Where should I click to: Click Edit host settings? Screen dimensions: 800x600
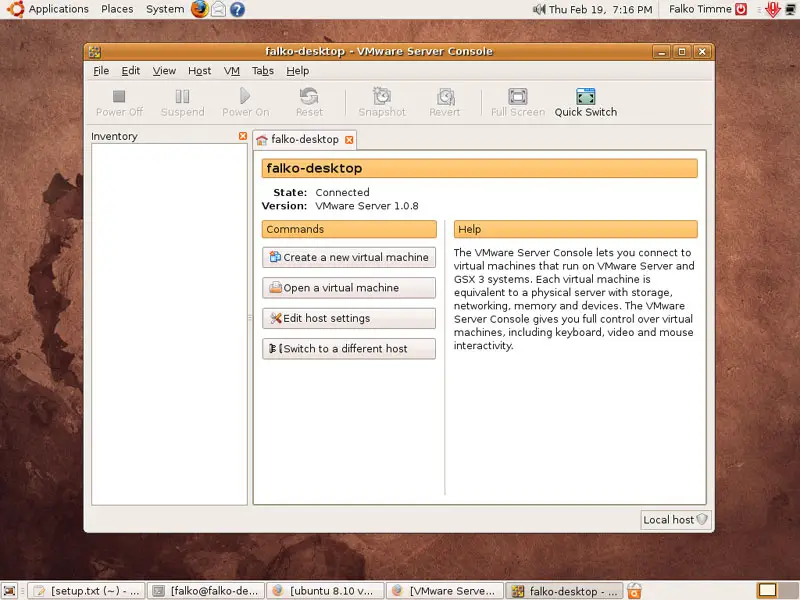point(349,318)
